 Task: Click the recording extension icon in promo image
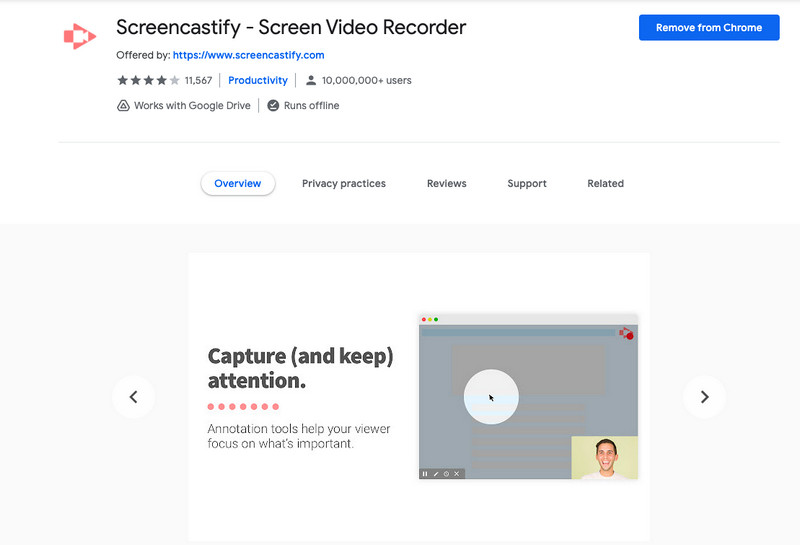point(627,334)
